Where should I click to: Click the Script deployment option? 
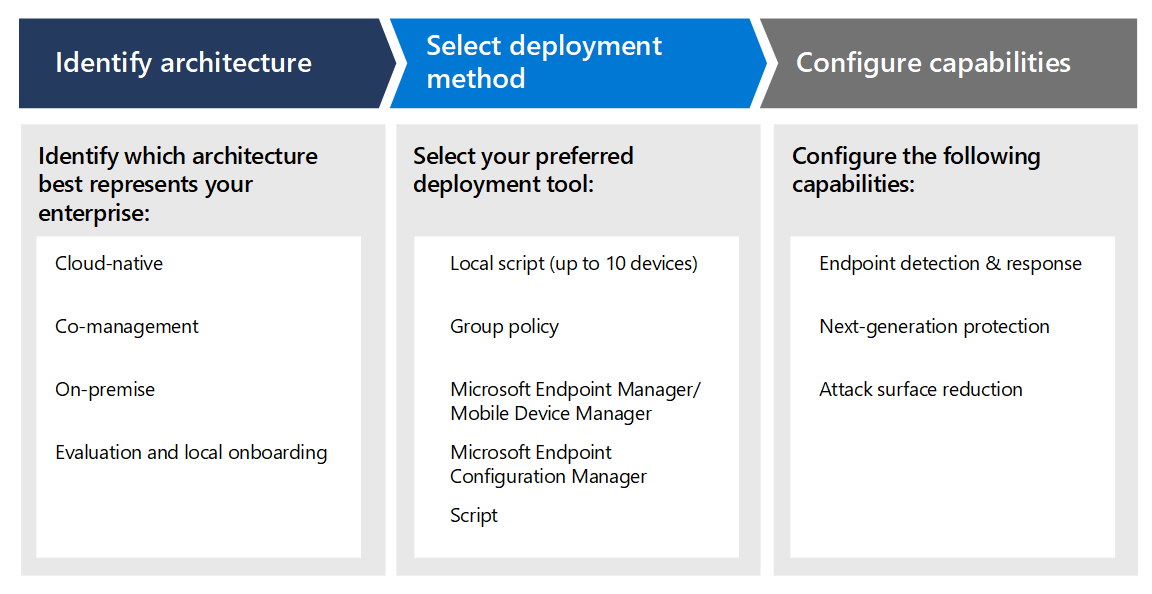pyautogui.click(x=474, y=516)
